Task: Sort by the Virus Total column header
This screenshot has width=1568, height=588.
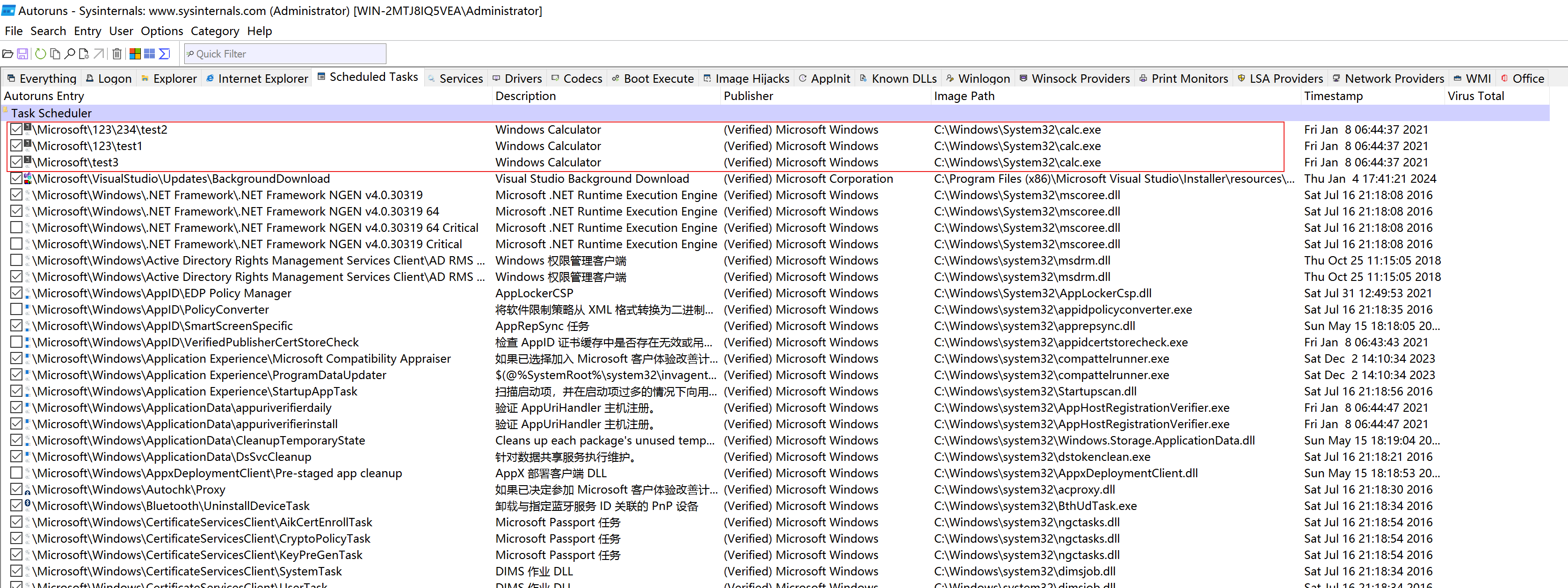Action: [x=1497, y=96]
